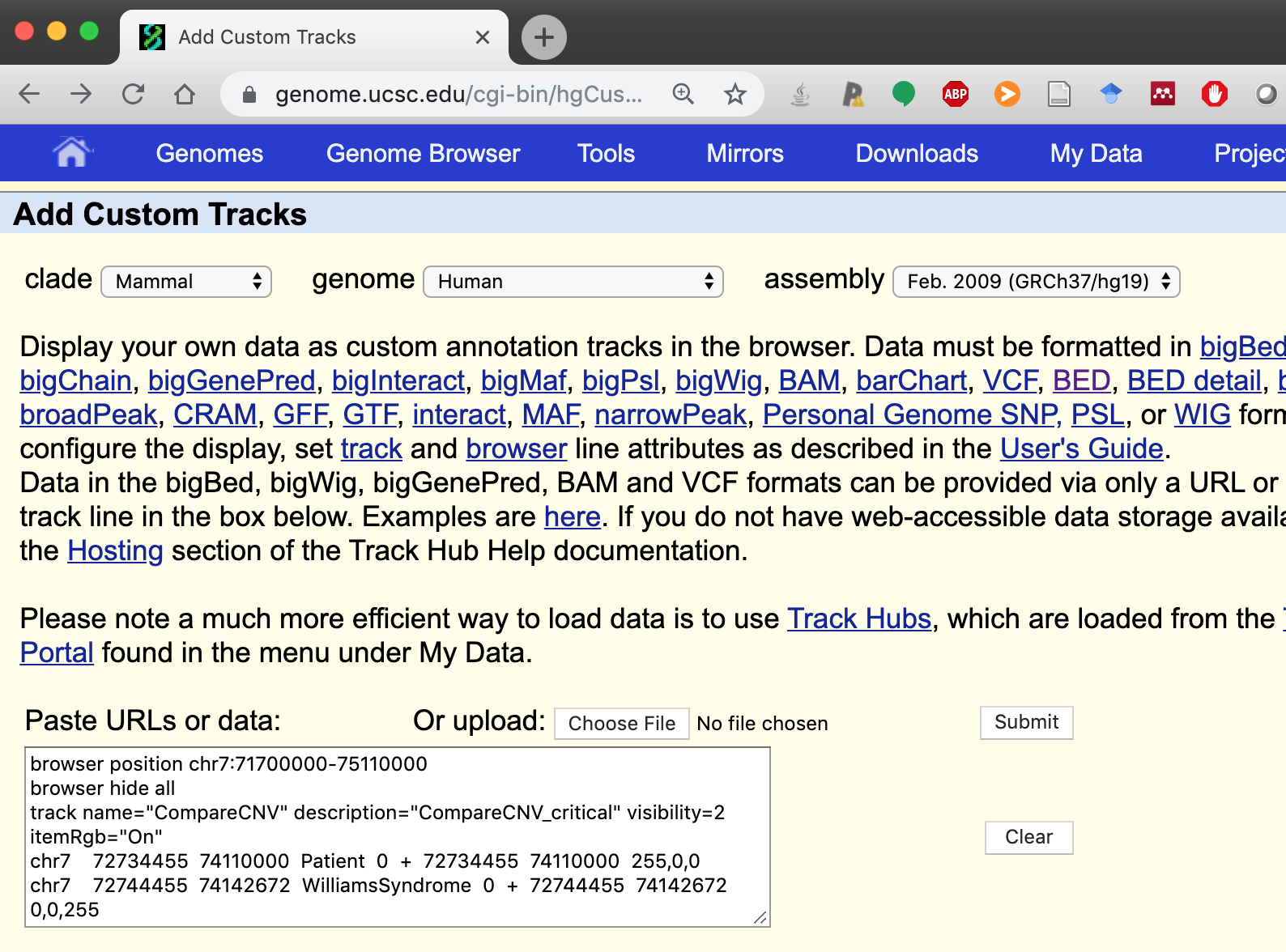Click the UCSC favicon on the tab
Image resolution: width=1286 pixels, height=952 pixels.
click(x=152, y=37)
